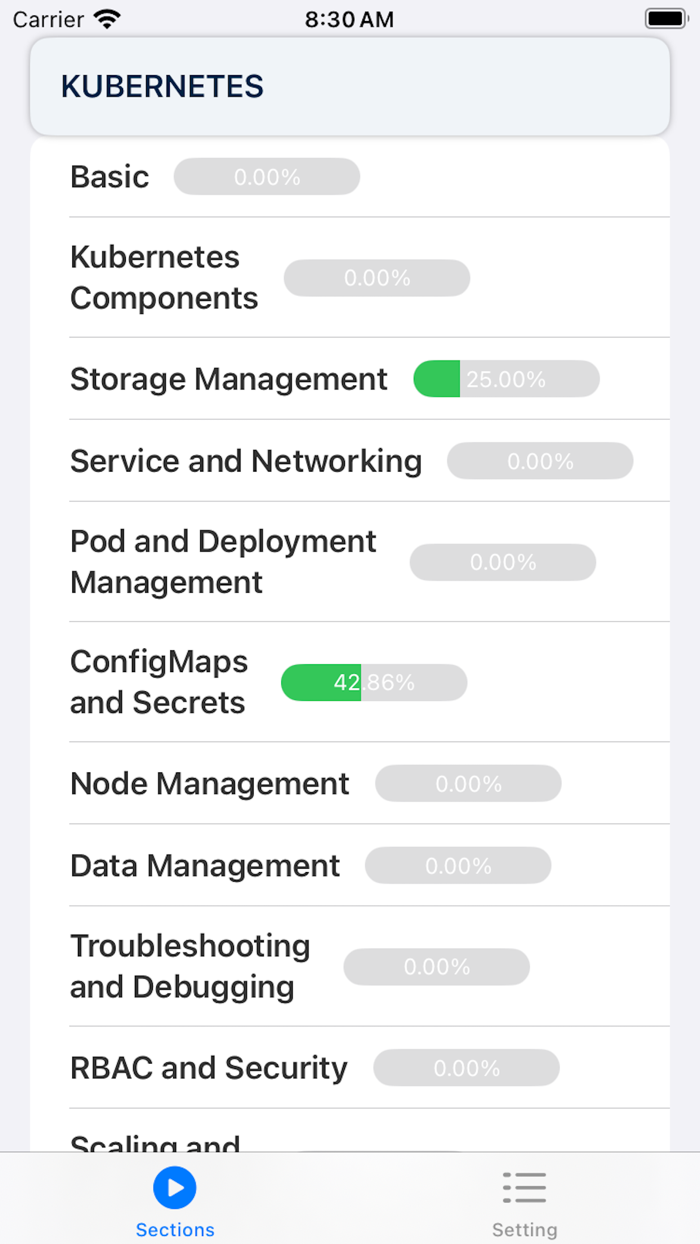Tap the ConfigMaps 42.86% progress bar
The image size is (700, 1244).
[374, 682]
